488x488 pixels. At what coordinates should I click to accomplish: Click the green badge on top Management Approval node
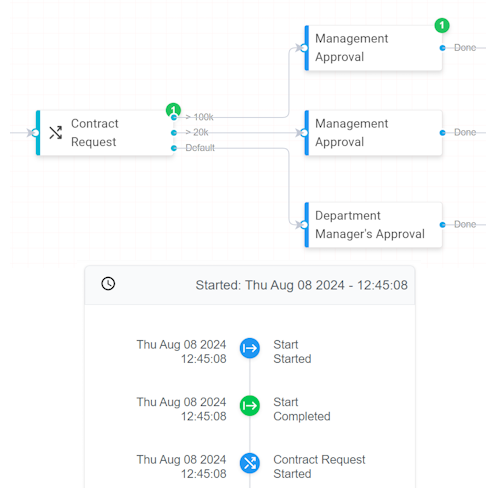(442, 25)
